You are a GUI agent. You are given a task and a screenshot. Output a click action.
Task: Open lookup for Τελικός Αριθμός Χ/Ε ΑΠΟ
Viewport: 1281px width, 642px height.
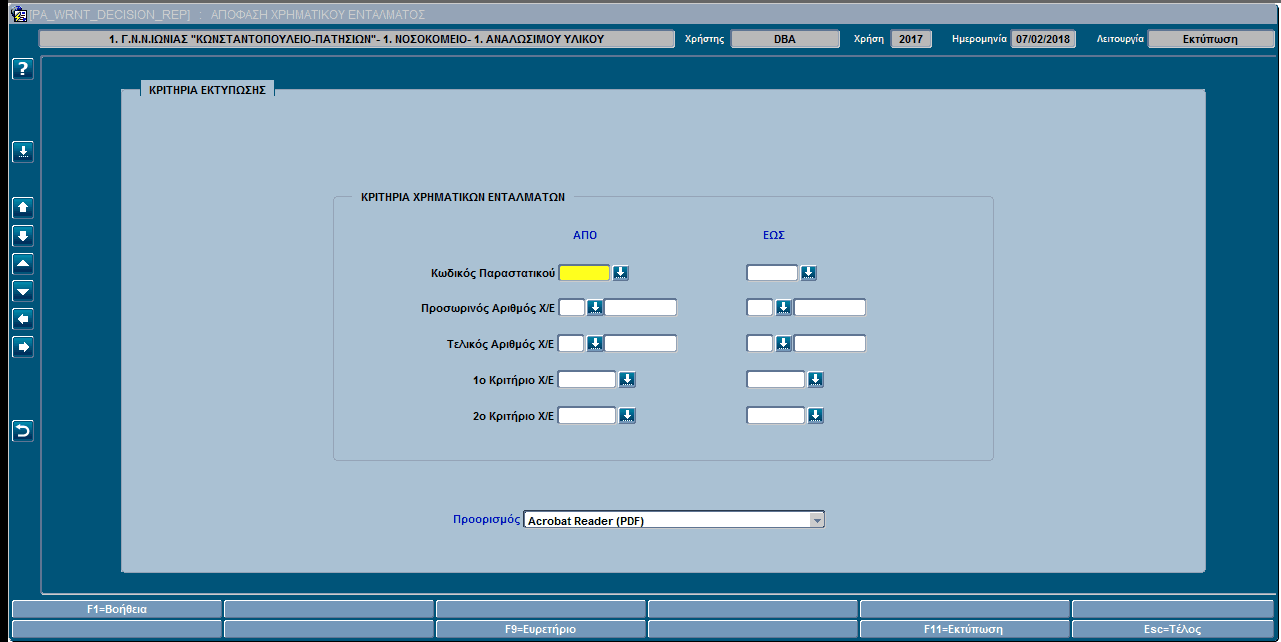click(594, 343)
